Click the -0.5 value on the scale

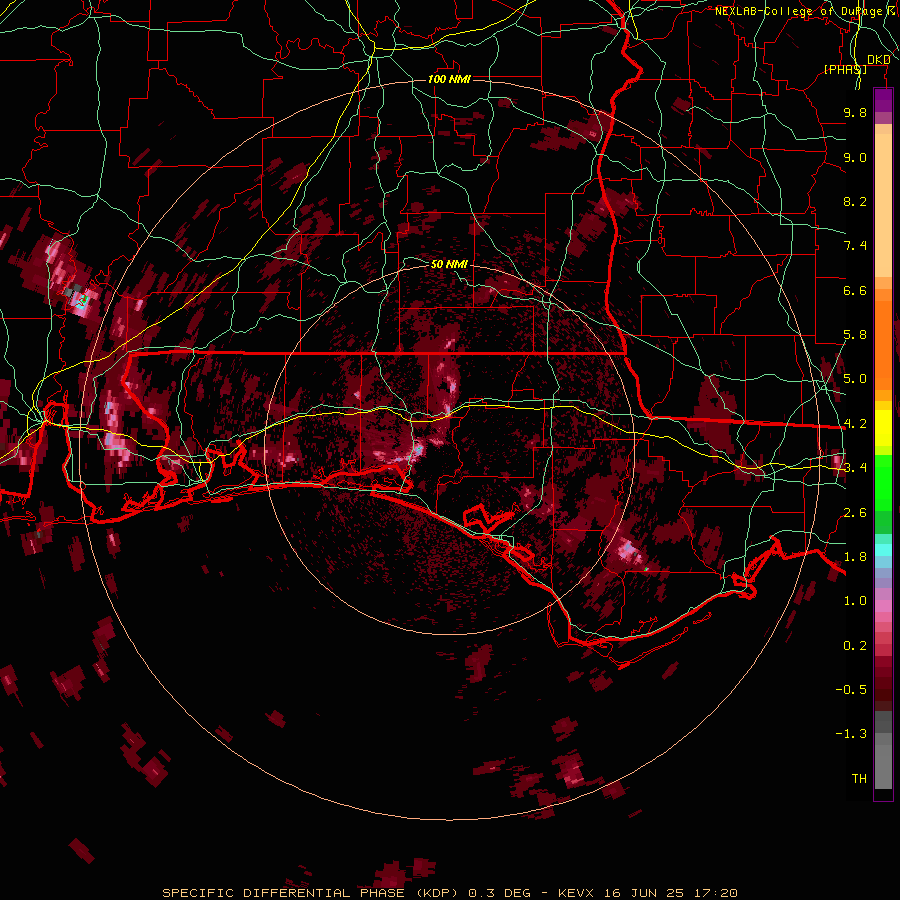click(x=851, y=690)
